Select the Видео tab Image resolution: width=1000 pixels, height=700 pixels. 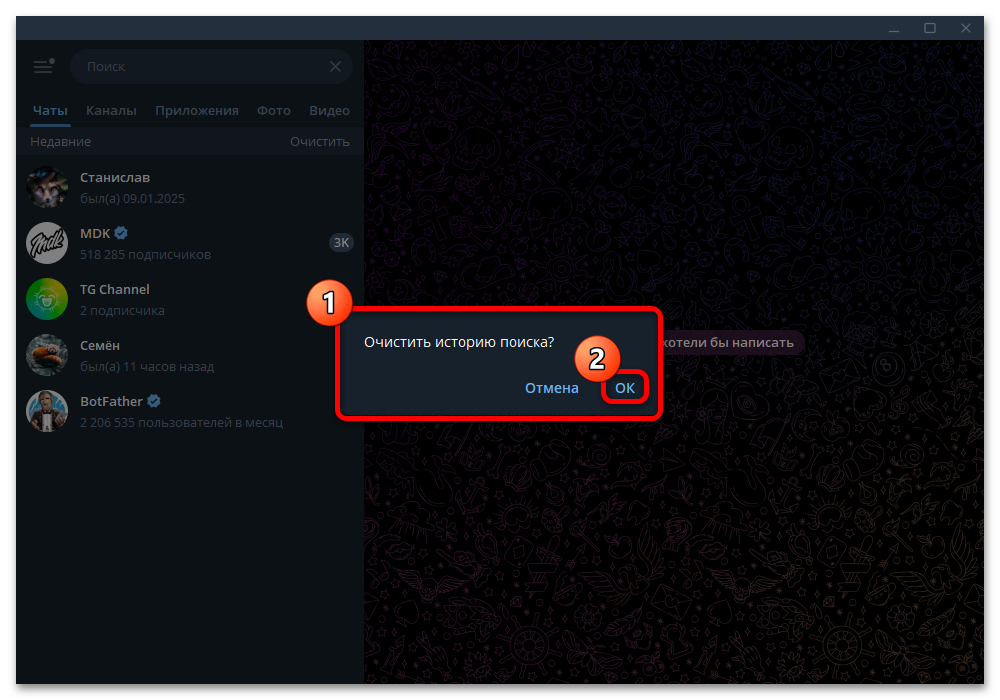[329, 110]
